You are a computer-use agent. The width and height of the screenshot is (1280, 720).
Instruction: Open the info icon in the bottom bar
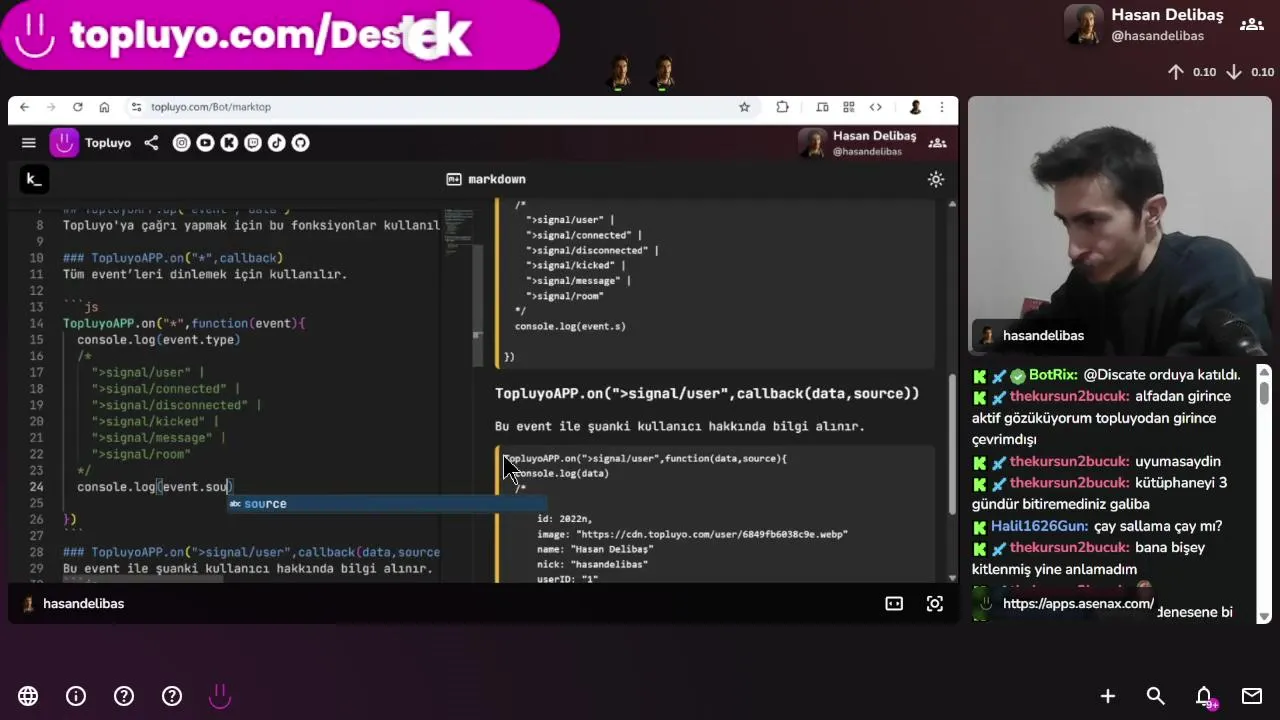point(76,696)
